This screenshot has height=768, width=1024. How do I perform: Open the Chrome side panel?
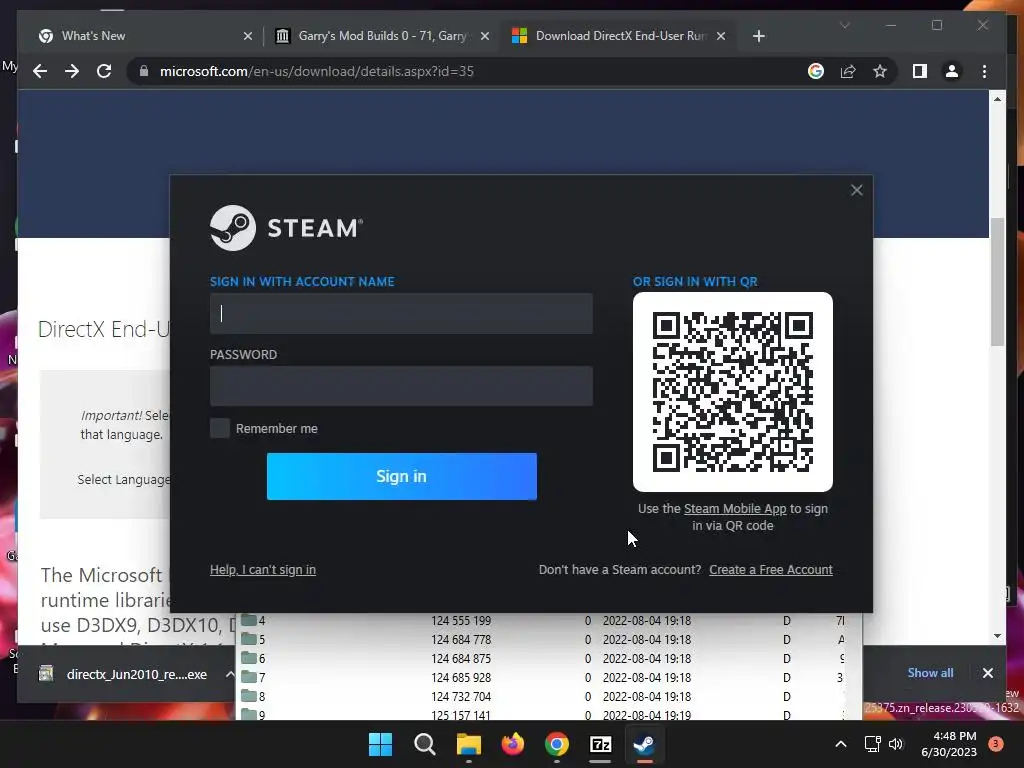tap(920, 71)
